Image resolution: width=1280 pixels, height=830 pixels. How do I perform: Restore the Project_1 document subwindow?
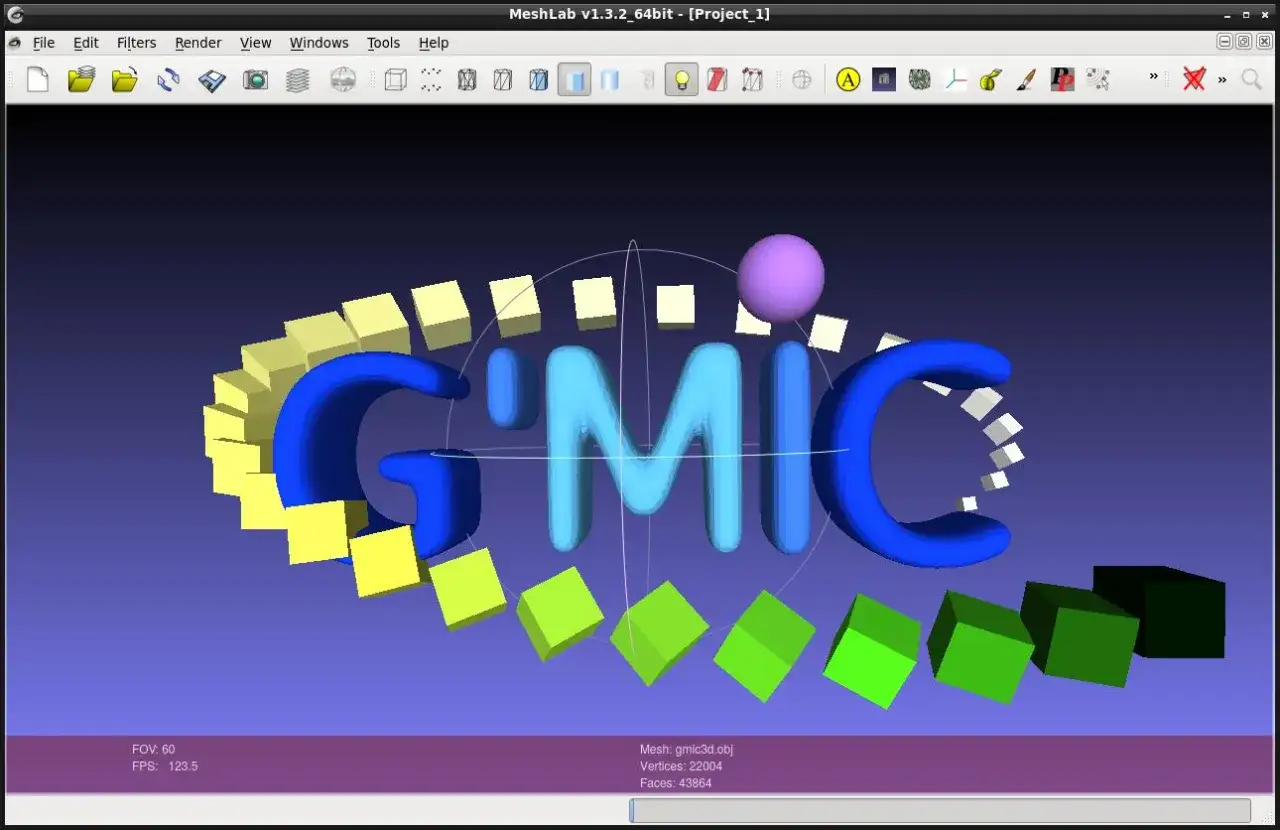tap(1244, 42)
